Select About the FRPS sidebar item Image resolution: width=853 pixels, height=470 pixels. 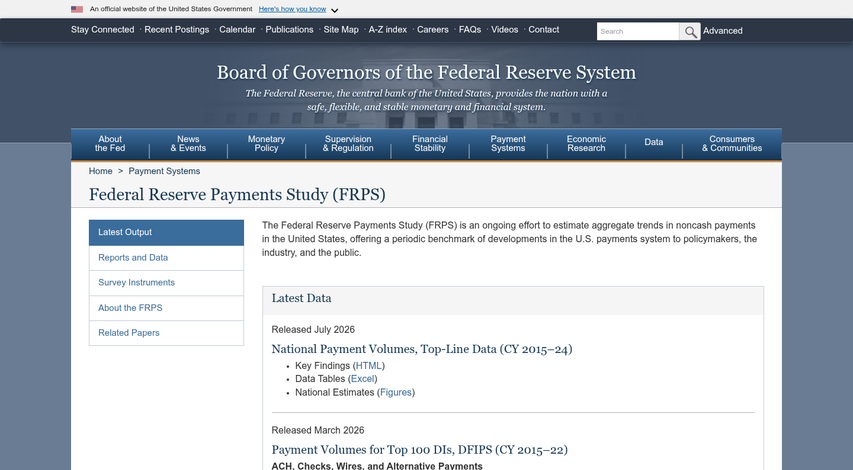coord(166,308)
